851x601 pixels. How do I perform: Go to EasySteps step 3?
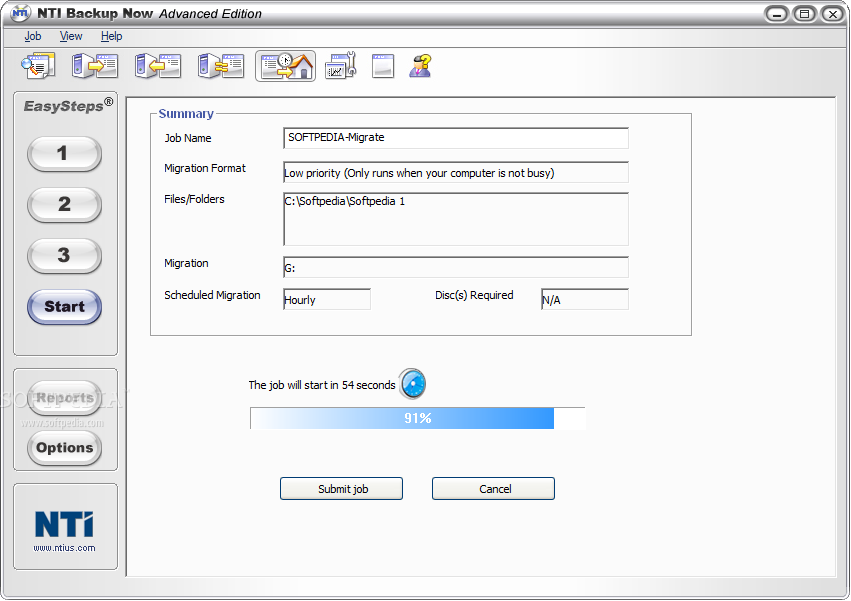64,256
